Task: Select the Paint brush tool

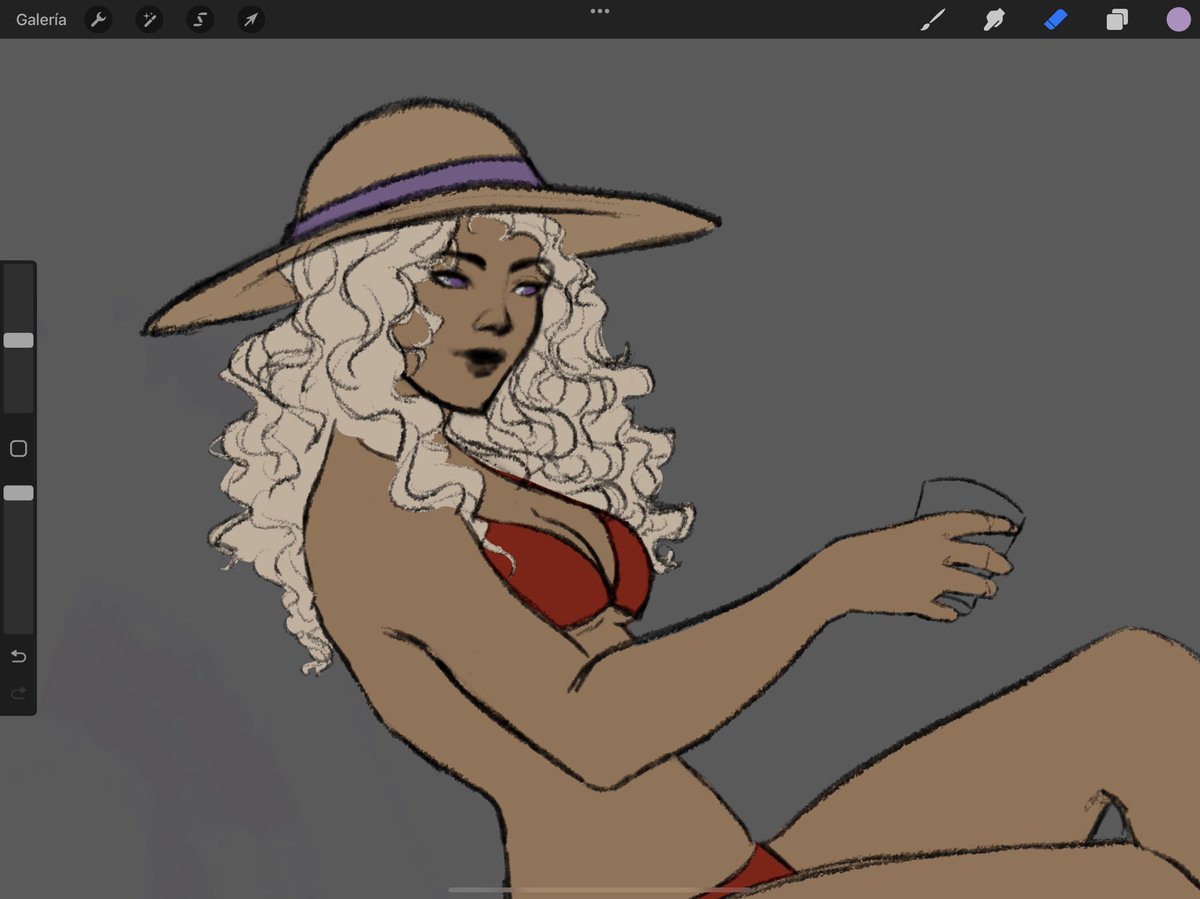Action: tap(933, 19)
